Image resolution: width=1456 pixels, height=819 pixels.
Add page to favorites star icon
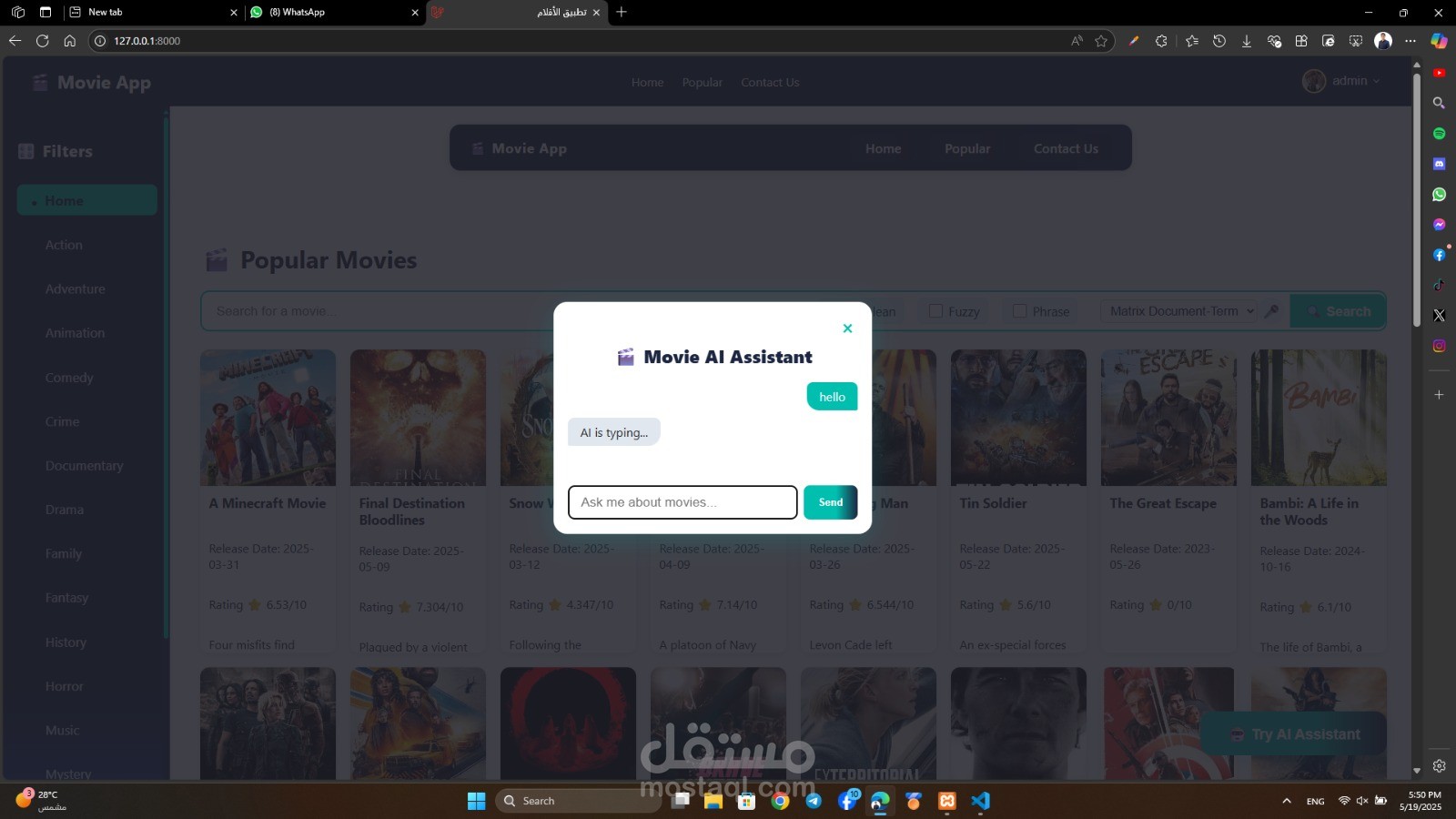(1101, 41)
